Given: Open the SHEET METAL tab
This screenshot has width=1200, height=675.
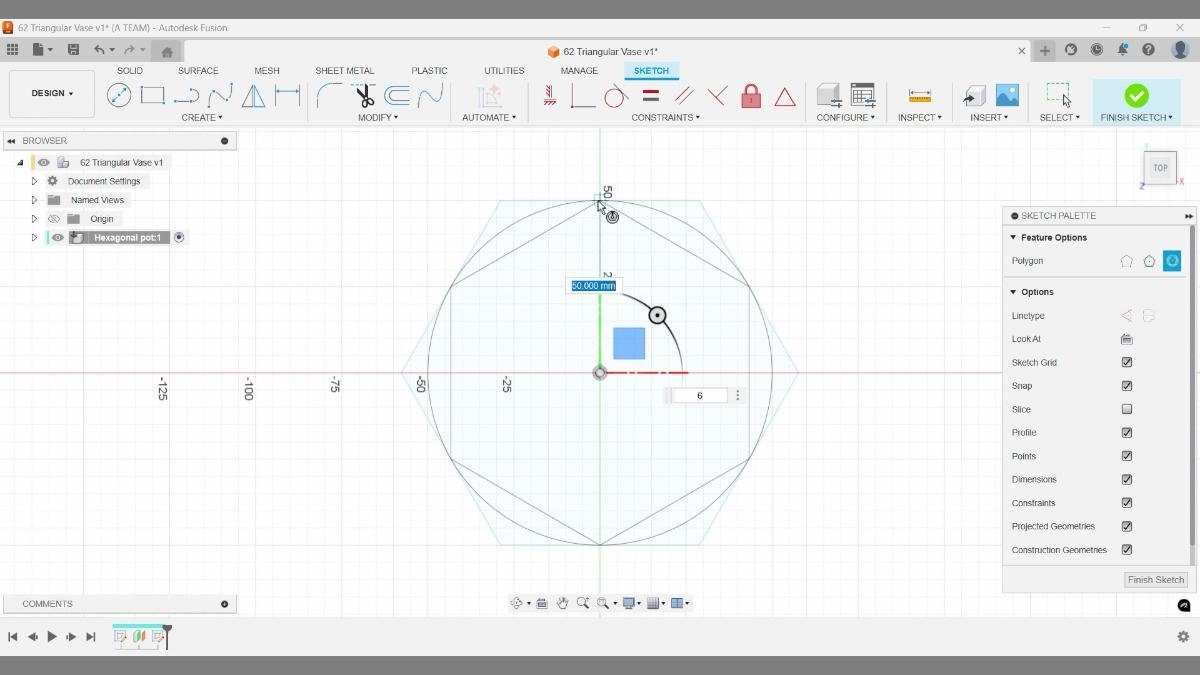Looking at the screenshot, I should (x=344, y=70).
